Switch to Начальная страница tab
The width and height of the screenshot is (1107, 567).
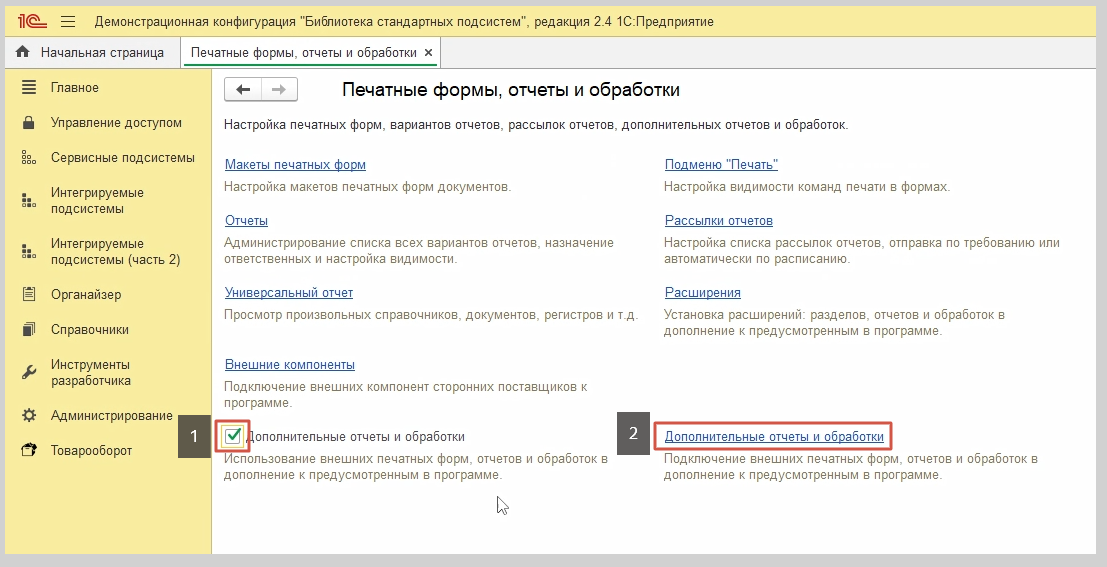101,52
